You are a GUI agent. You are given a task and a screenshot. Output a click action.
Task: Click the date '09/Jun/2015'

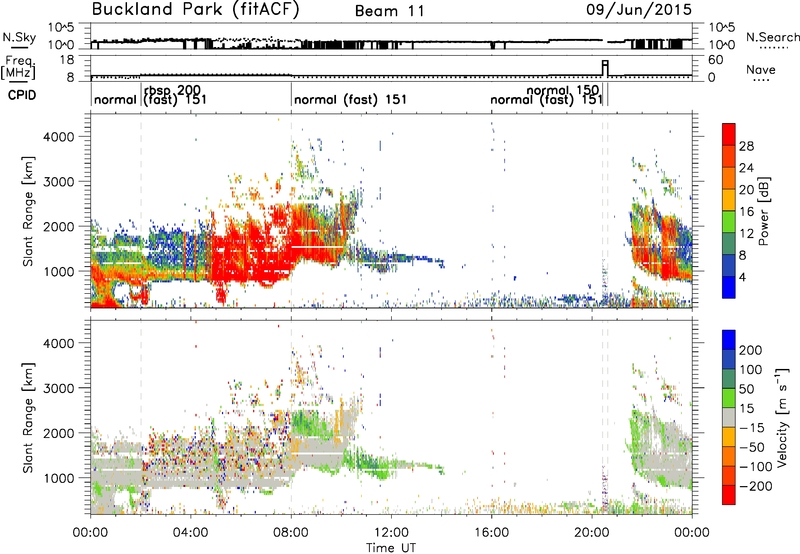pyautogui.click(x=639, y=10)
